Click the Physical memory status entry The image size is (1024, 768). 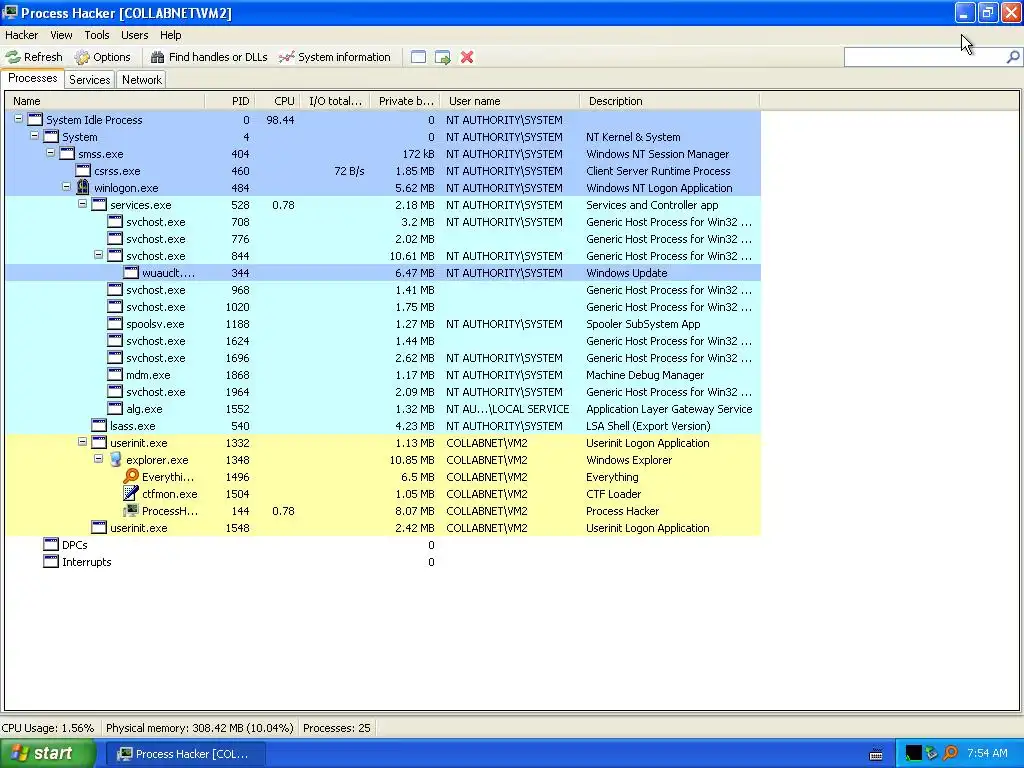pos(199,728)
